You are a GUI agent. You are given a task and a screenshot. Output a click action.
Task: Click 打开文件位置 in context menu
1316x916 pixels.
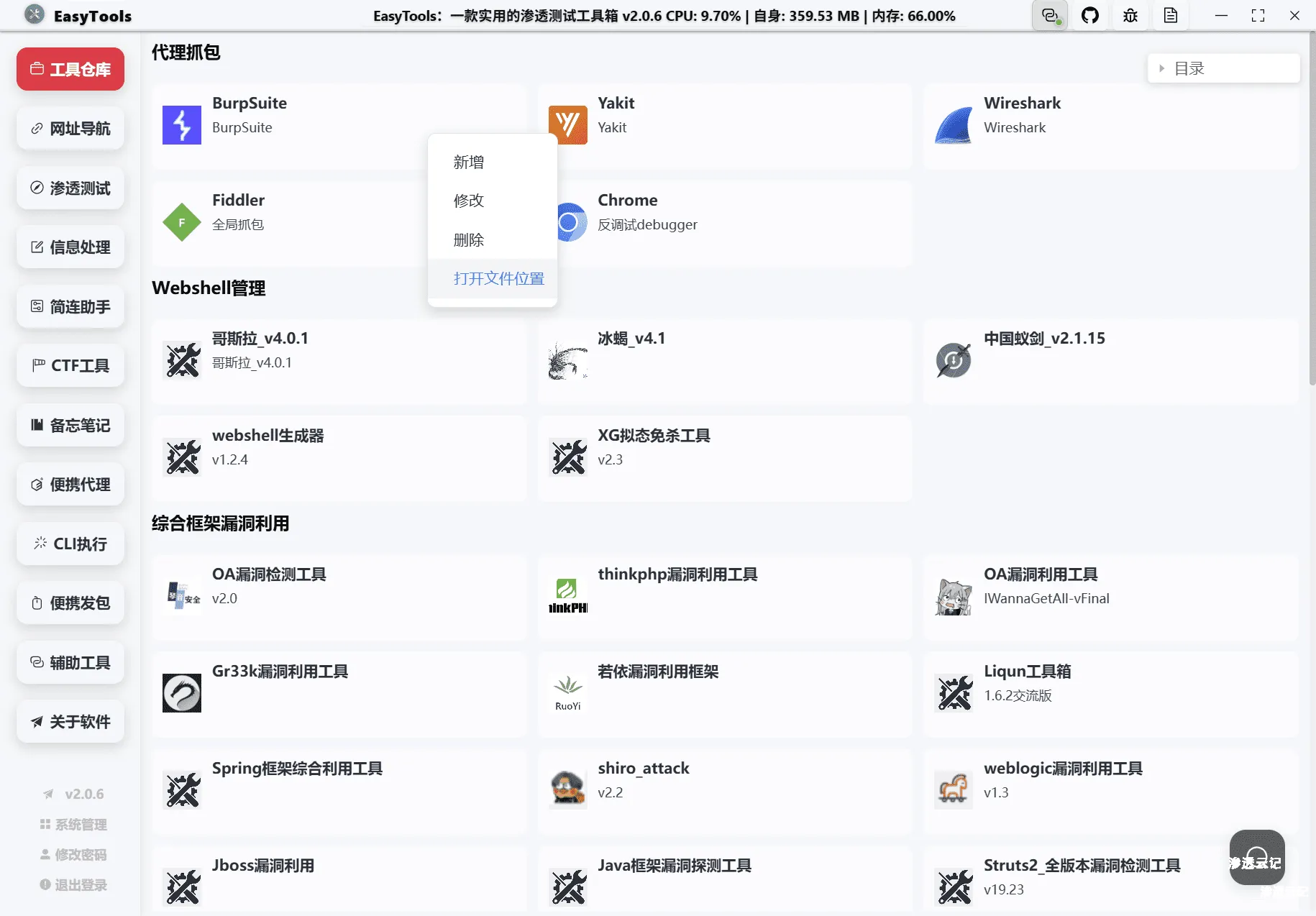coord(499,278)
